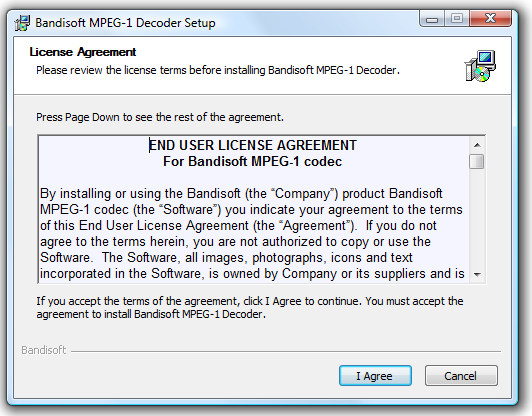The height and width of the screenshot is (416, 532).
Task: Click the I Agree button
Action: click(375, 376)
